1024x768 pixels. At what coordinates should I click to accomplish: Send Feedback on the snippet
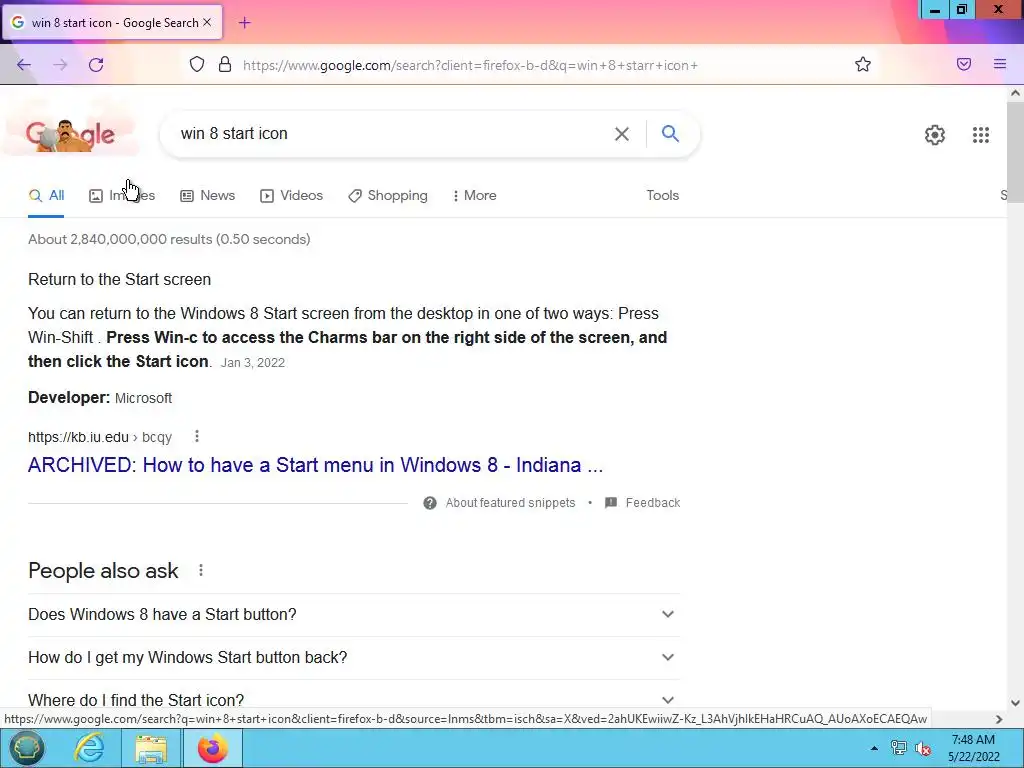[x=653, y=503]
